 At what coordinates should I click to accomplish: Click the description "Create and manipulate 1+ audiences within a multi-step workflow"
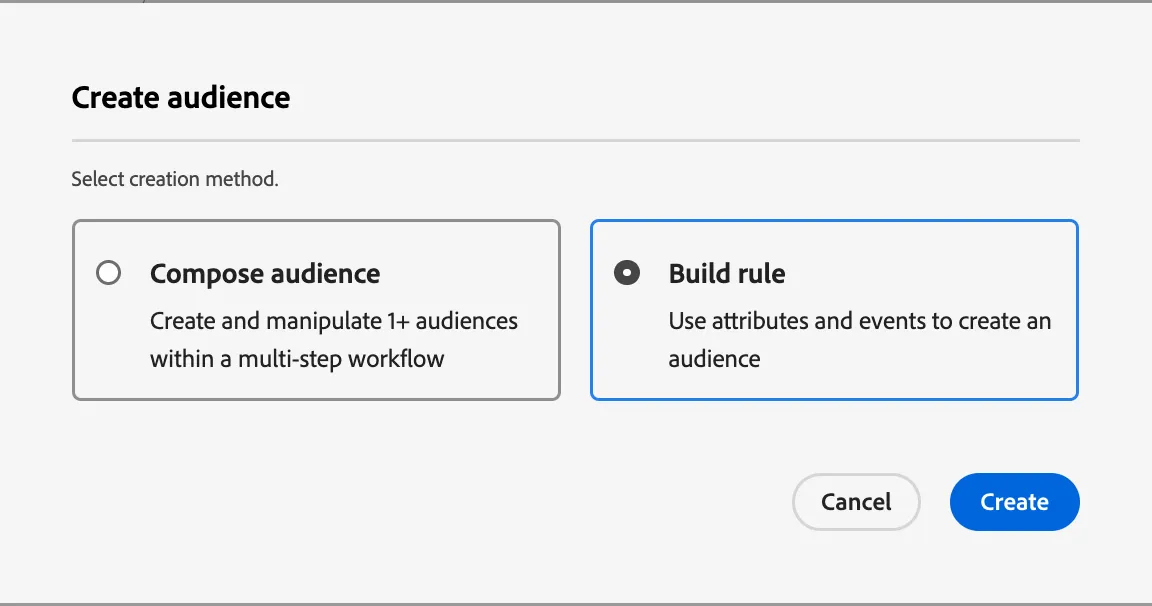coord(334,339)
